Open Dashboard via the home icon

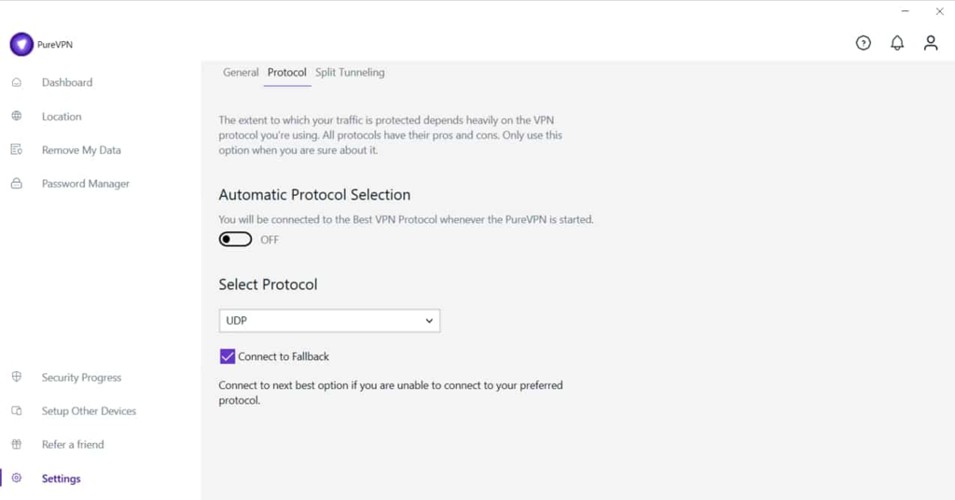[17, 83]
